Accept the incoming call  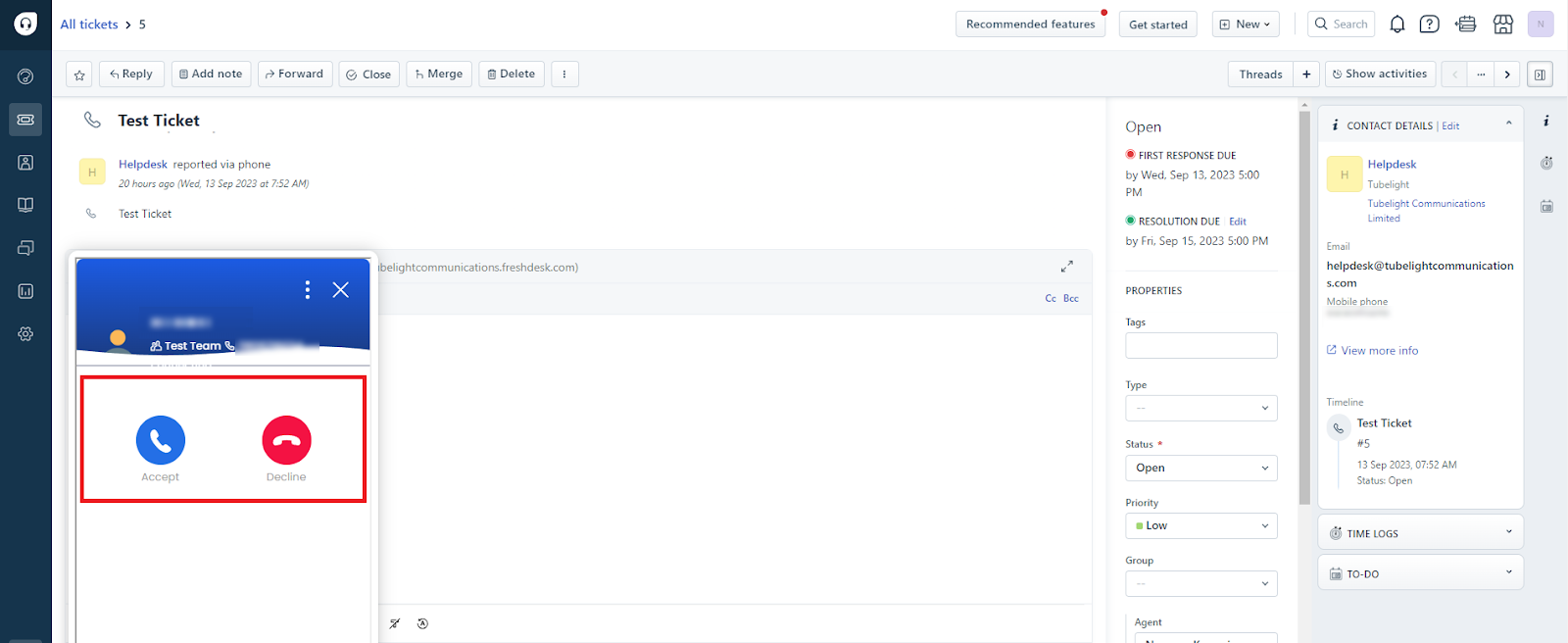point(161,440)
